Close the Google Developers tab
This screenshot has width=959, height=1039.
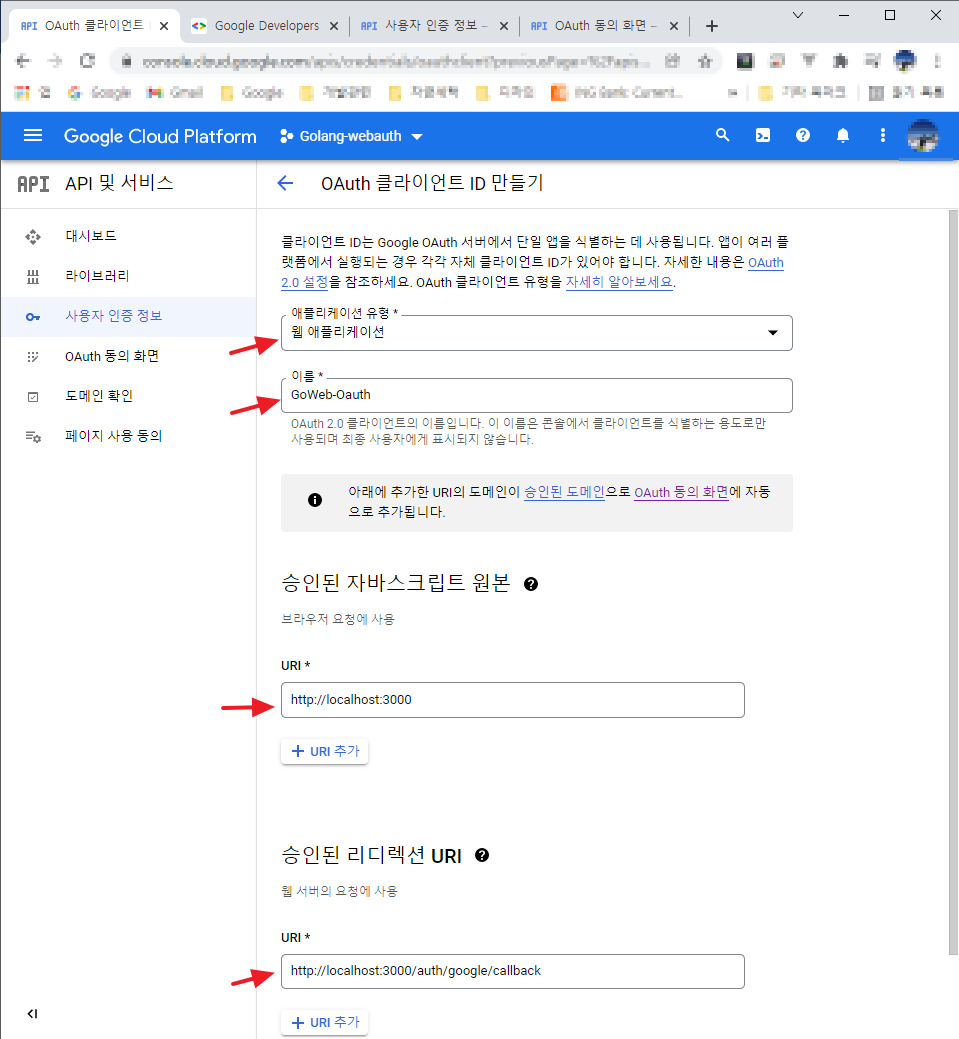334,26
